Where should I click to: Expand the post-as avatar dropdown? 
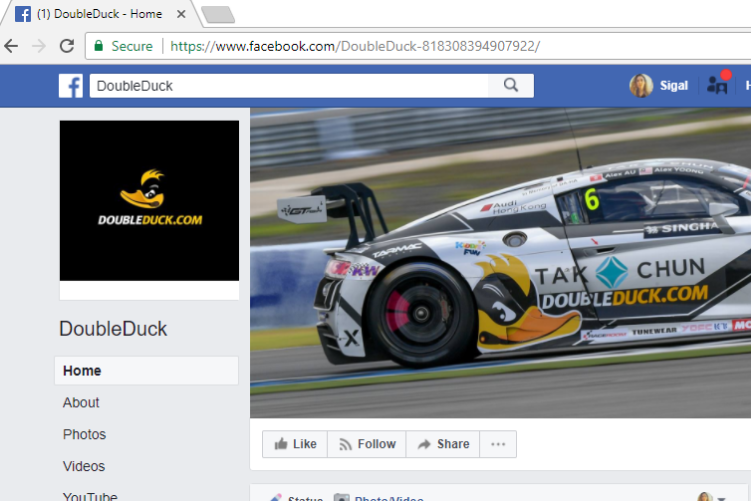click(x=712, y=497)
